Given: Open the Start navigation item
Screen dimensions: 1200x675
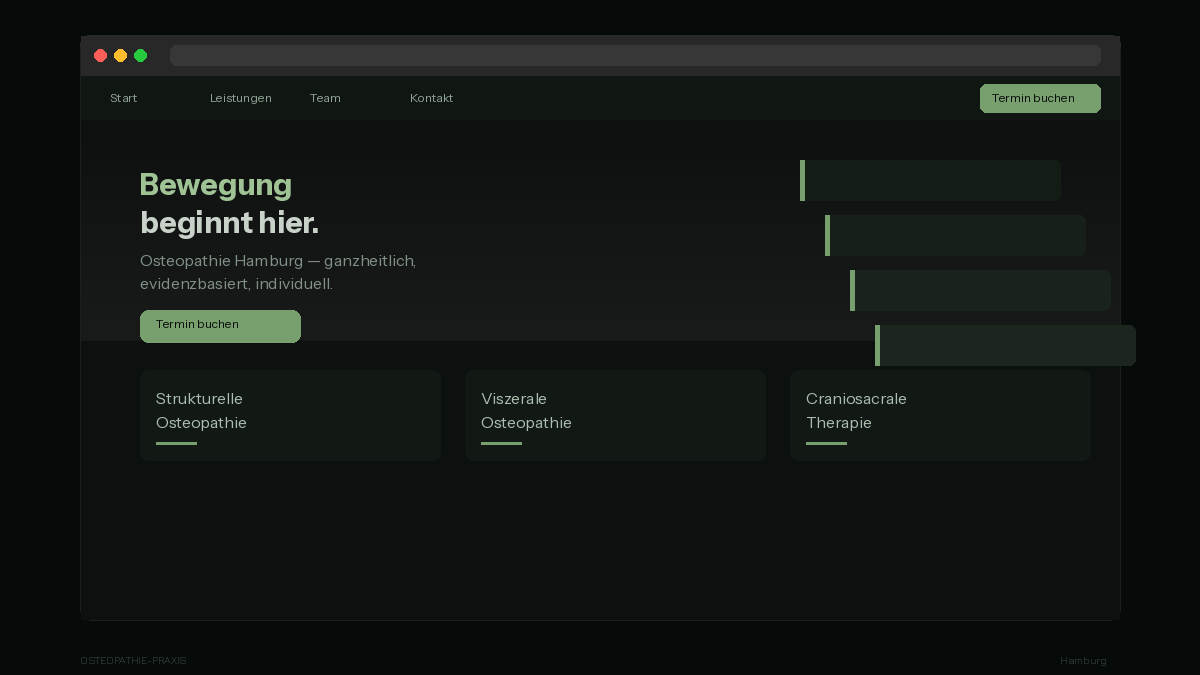Looking at the screenshot, I should click(123, 98).
